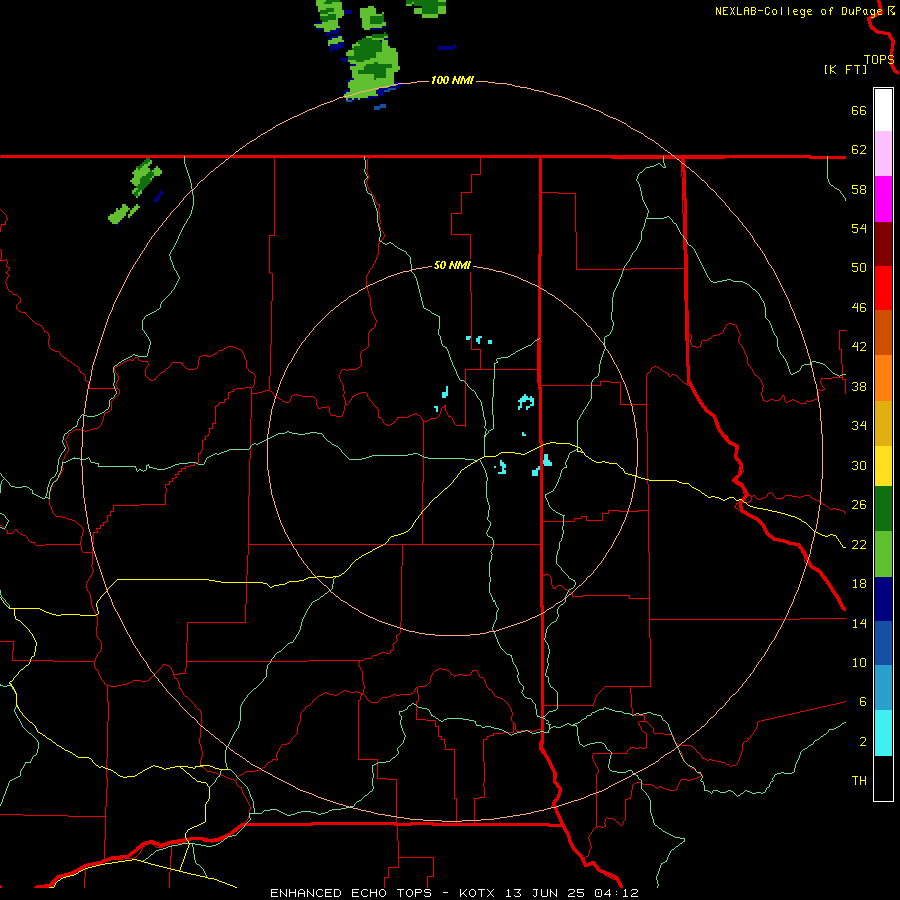Click the 22 legend value

click(x=859, y=544)
